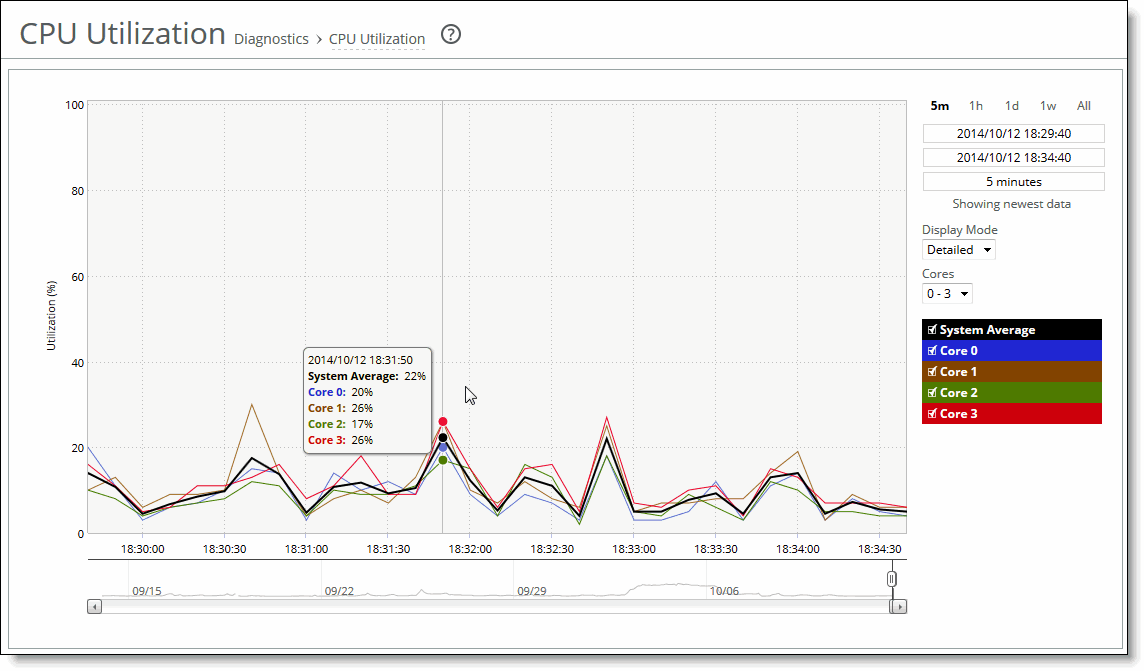This screenshot has width=1144, height=671.
Task: Click the CPU Utilization breadcrumb link
Action: click(378, 39)
